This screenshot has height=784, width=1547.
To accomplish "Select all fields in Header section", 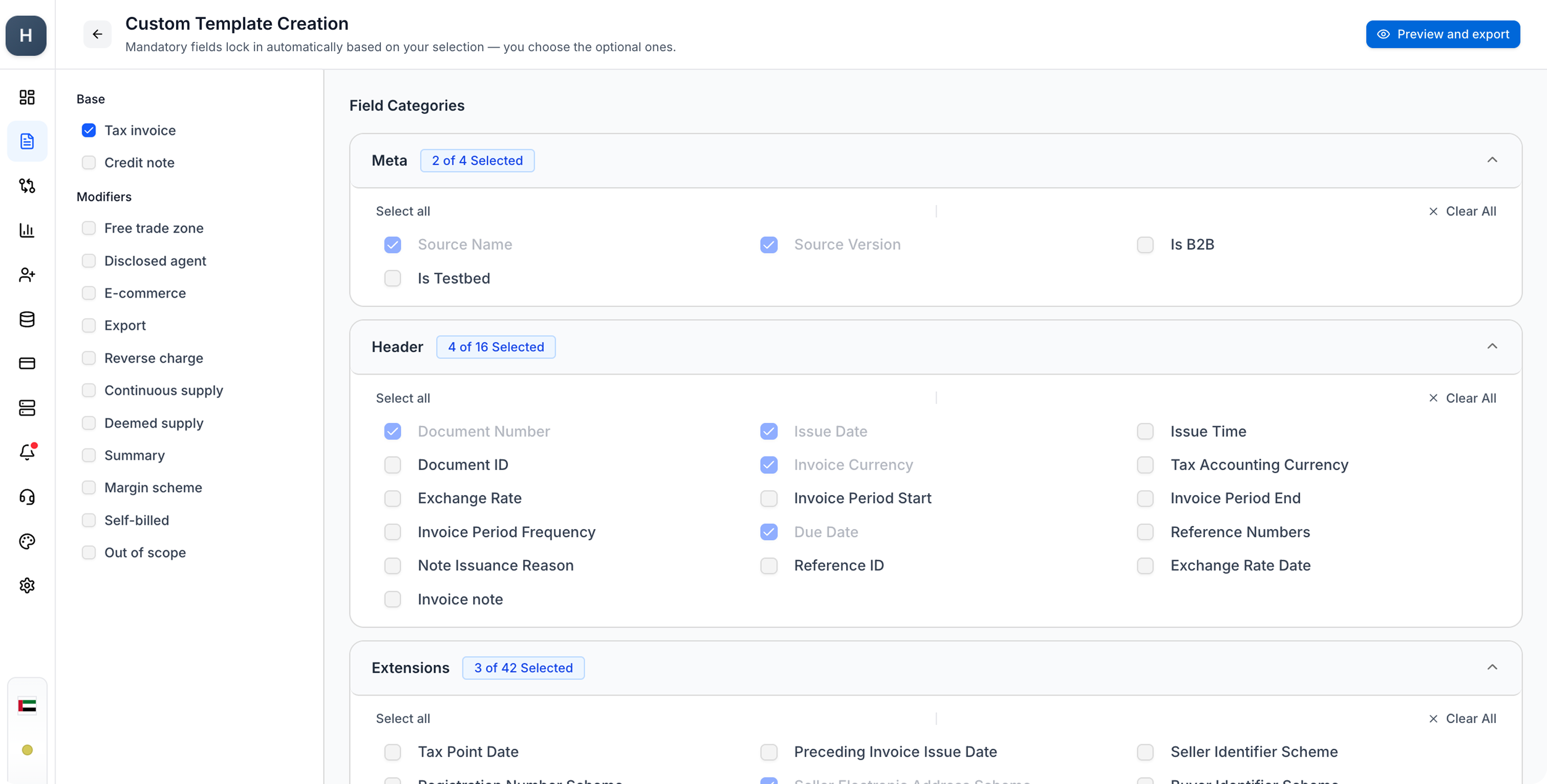I will point(403,398).
